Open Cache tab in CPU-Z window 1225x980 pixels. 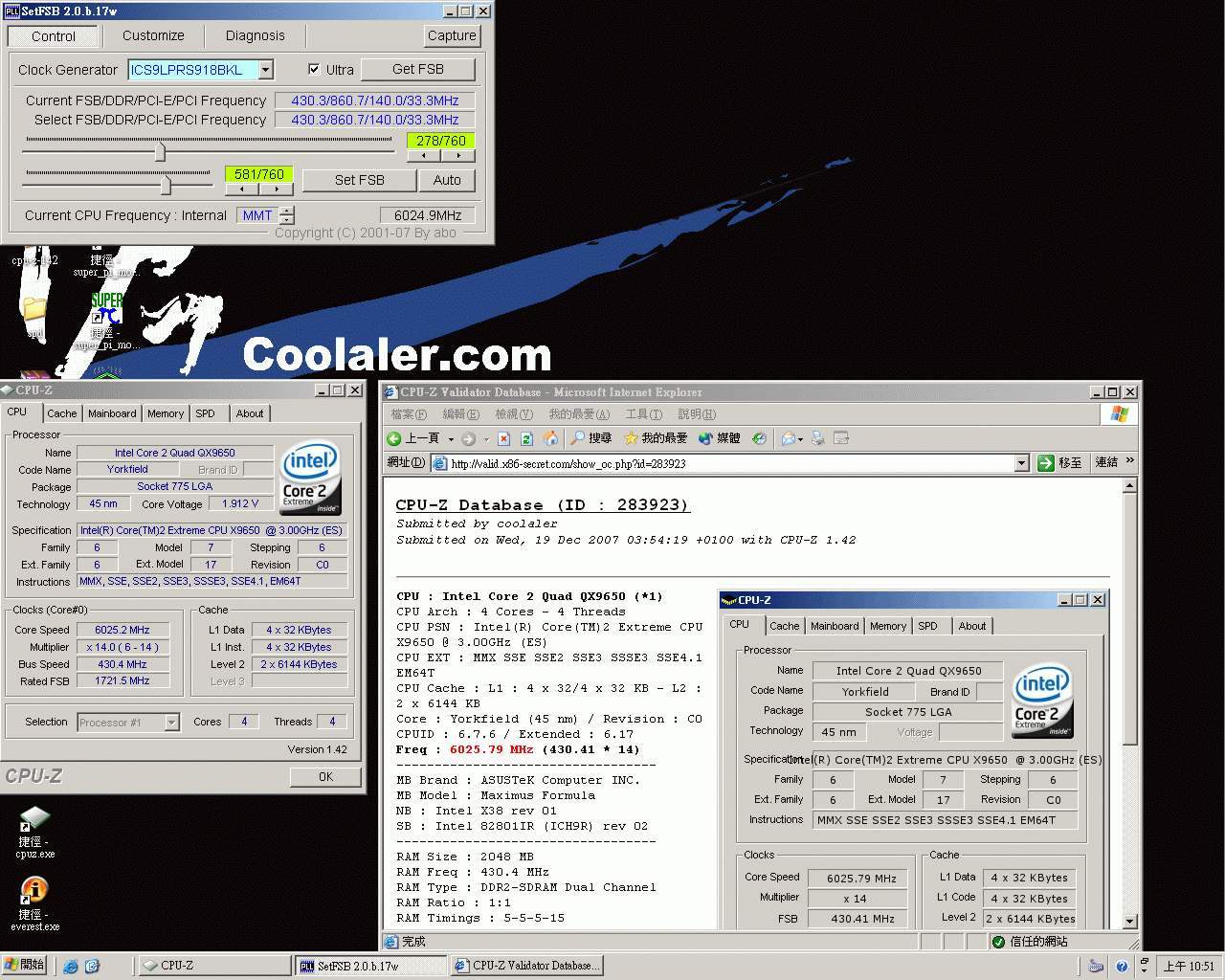(62, 413)
